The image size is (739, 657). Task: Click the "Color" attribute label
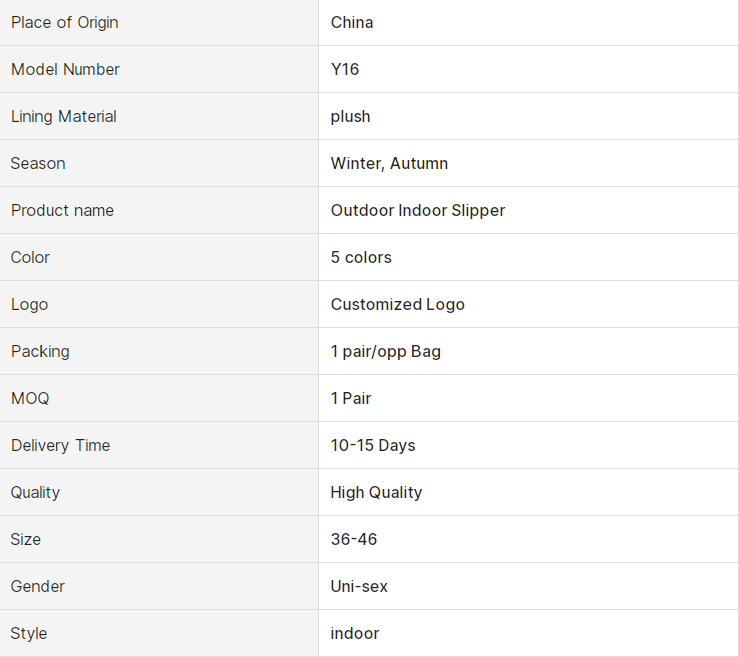click(x=30, y=257)
